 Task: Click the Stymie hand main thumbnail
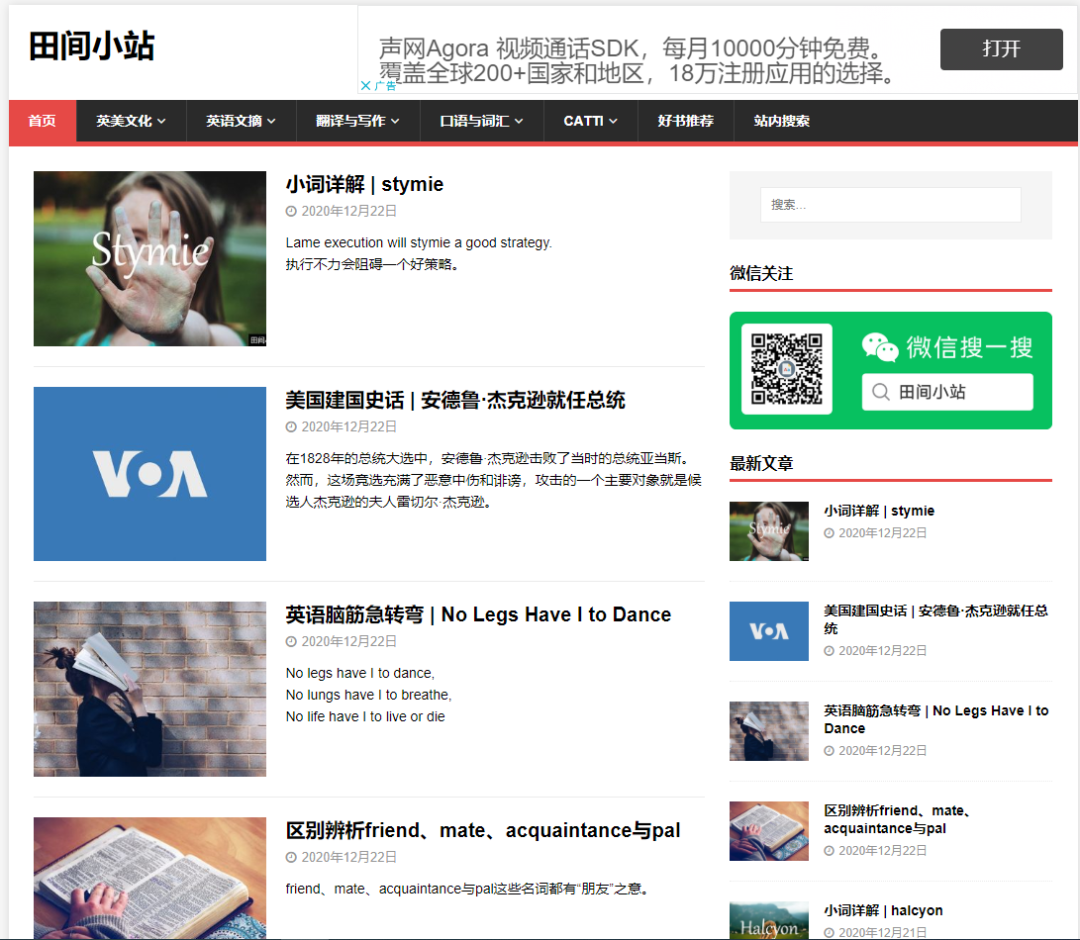click(149, 258)
